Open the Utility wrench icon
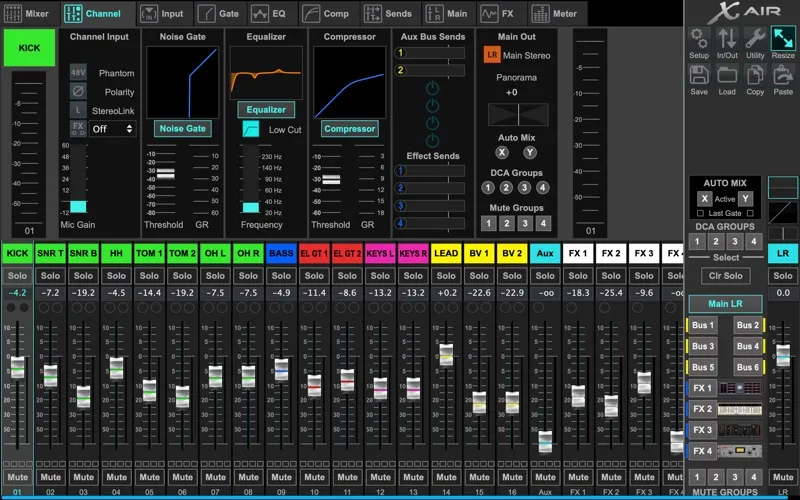Viewport: 800px width, 500px height. pos(755,38)
